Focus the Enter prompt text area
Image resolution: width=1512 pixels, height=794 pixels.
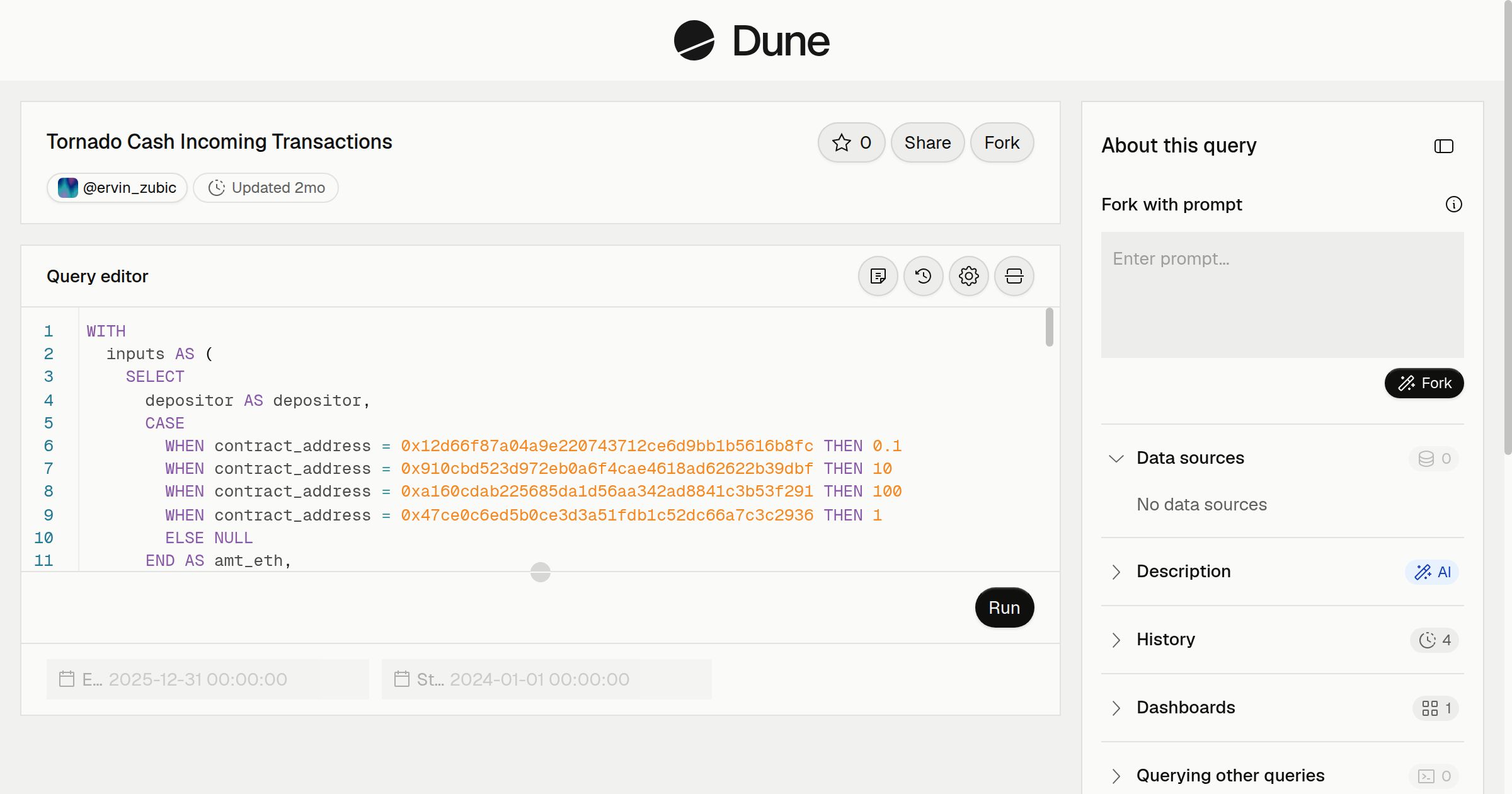pyautogui.click(x=1283, y=295)
